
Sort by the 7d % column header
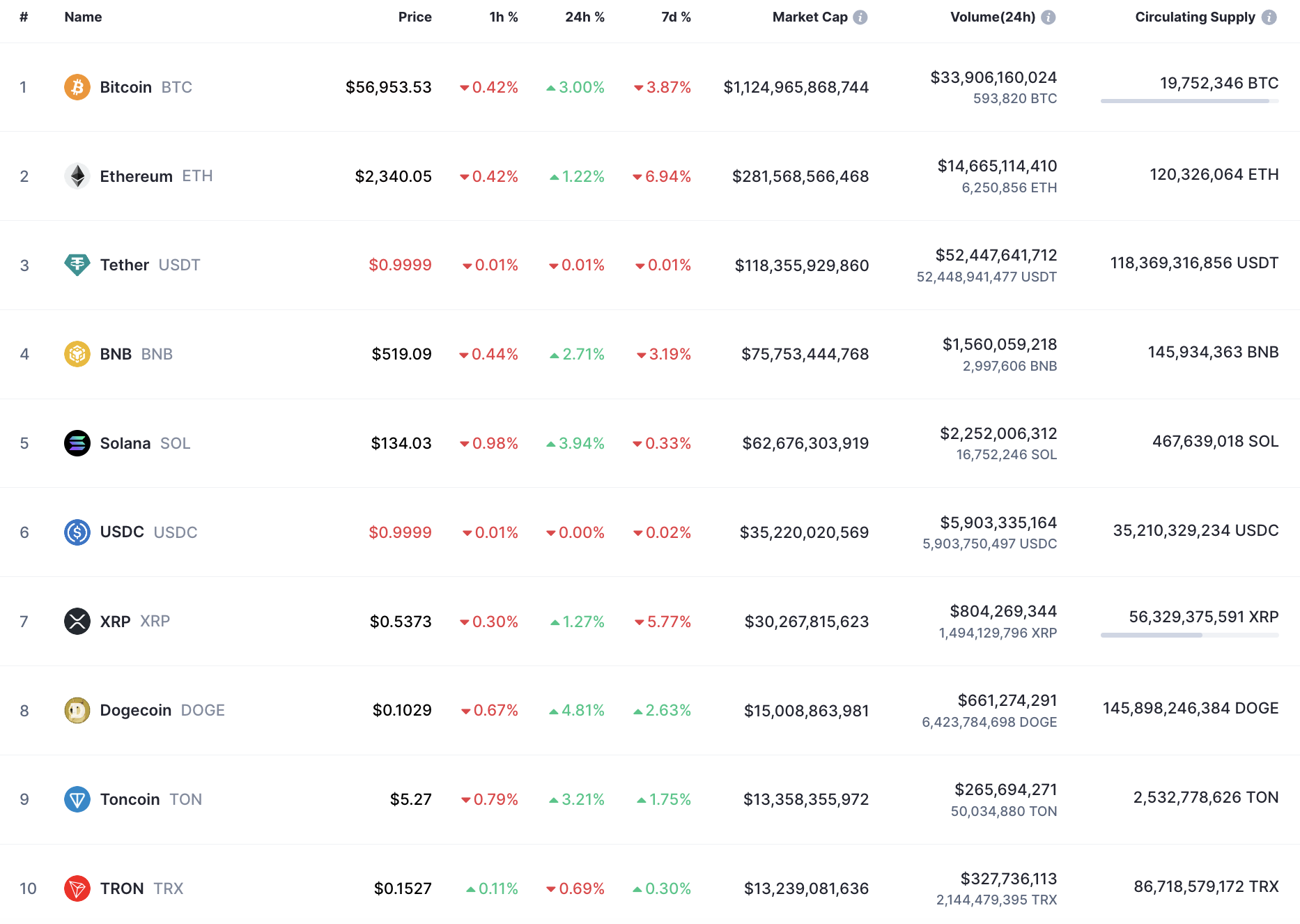pyautogui.click(x=676, y=17)
